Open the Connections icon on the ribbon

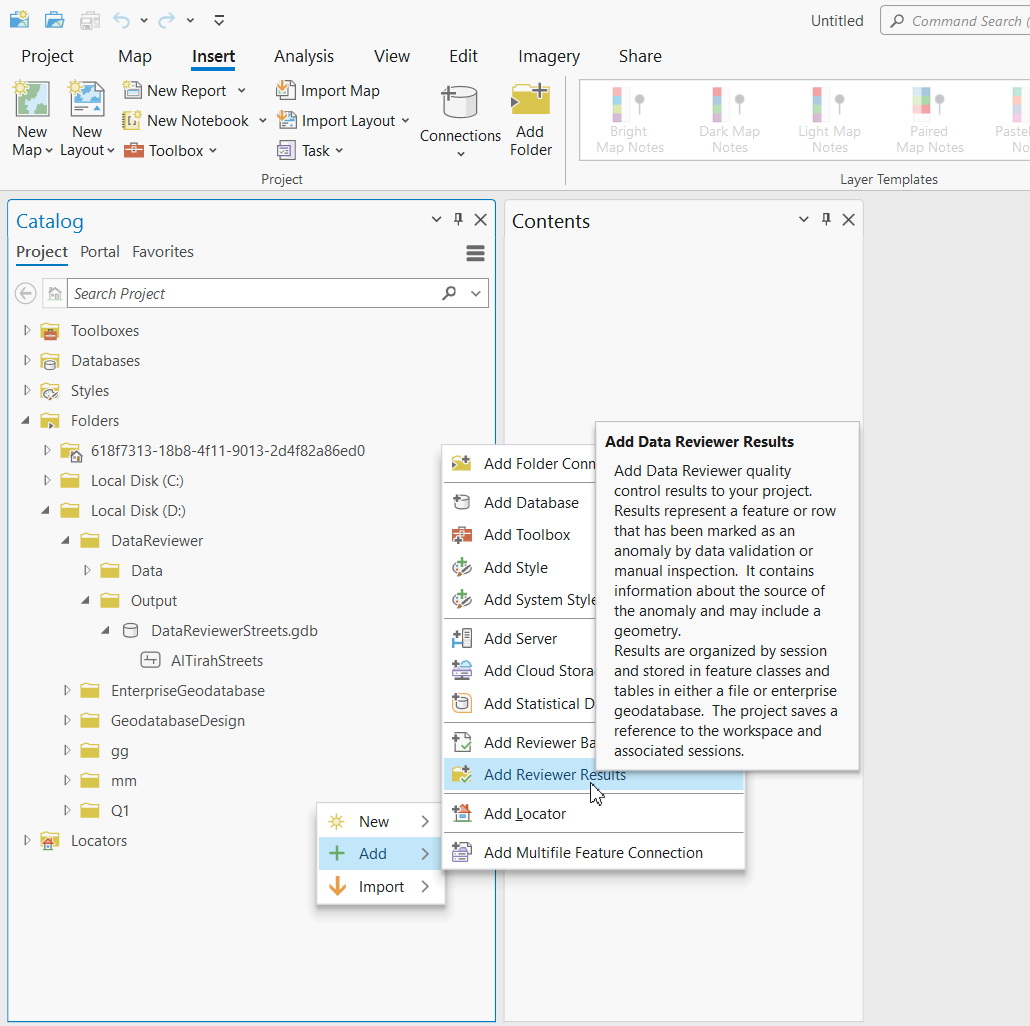point(459,117)
